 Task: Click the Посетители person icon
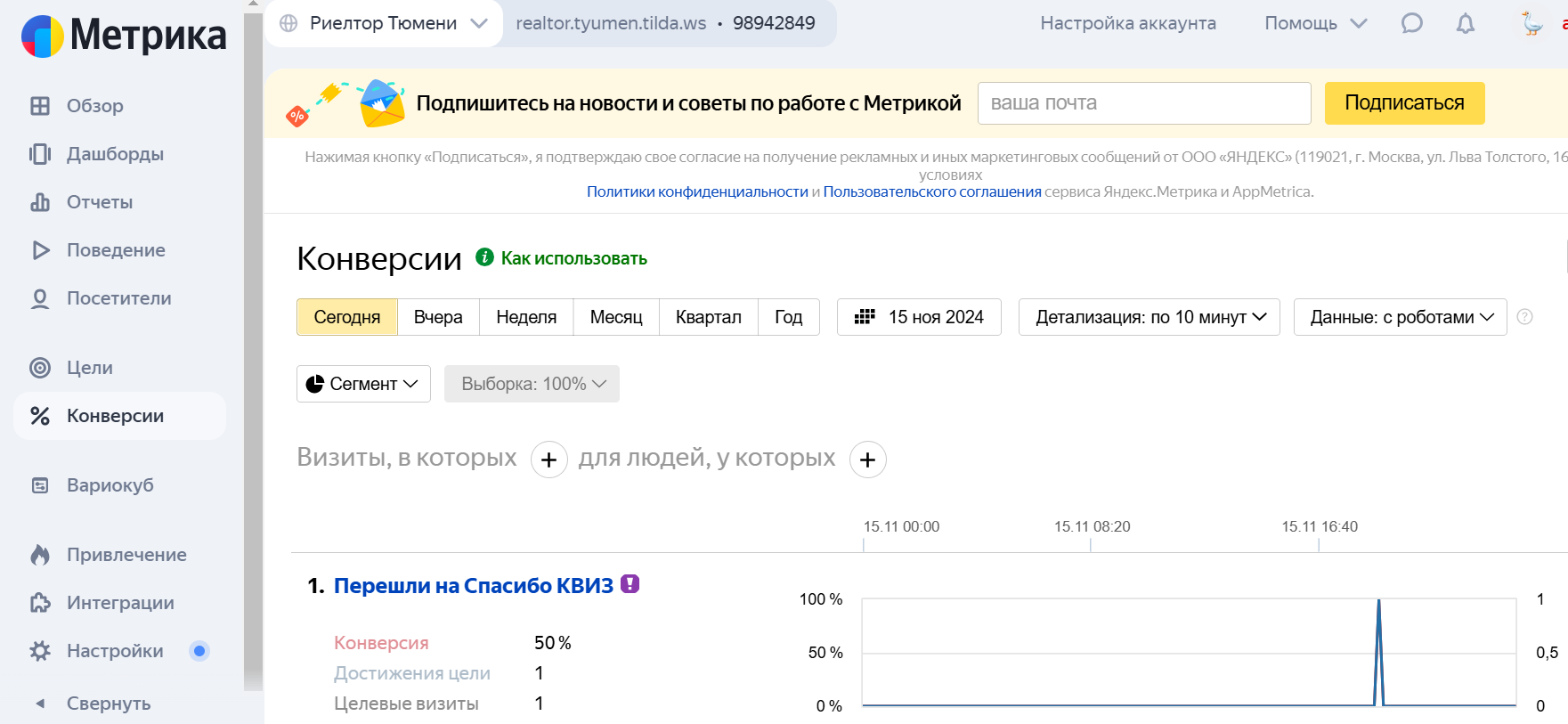(x=40, y=298)
